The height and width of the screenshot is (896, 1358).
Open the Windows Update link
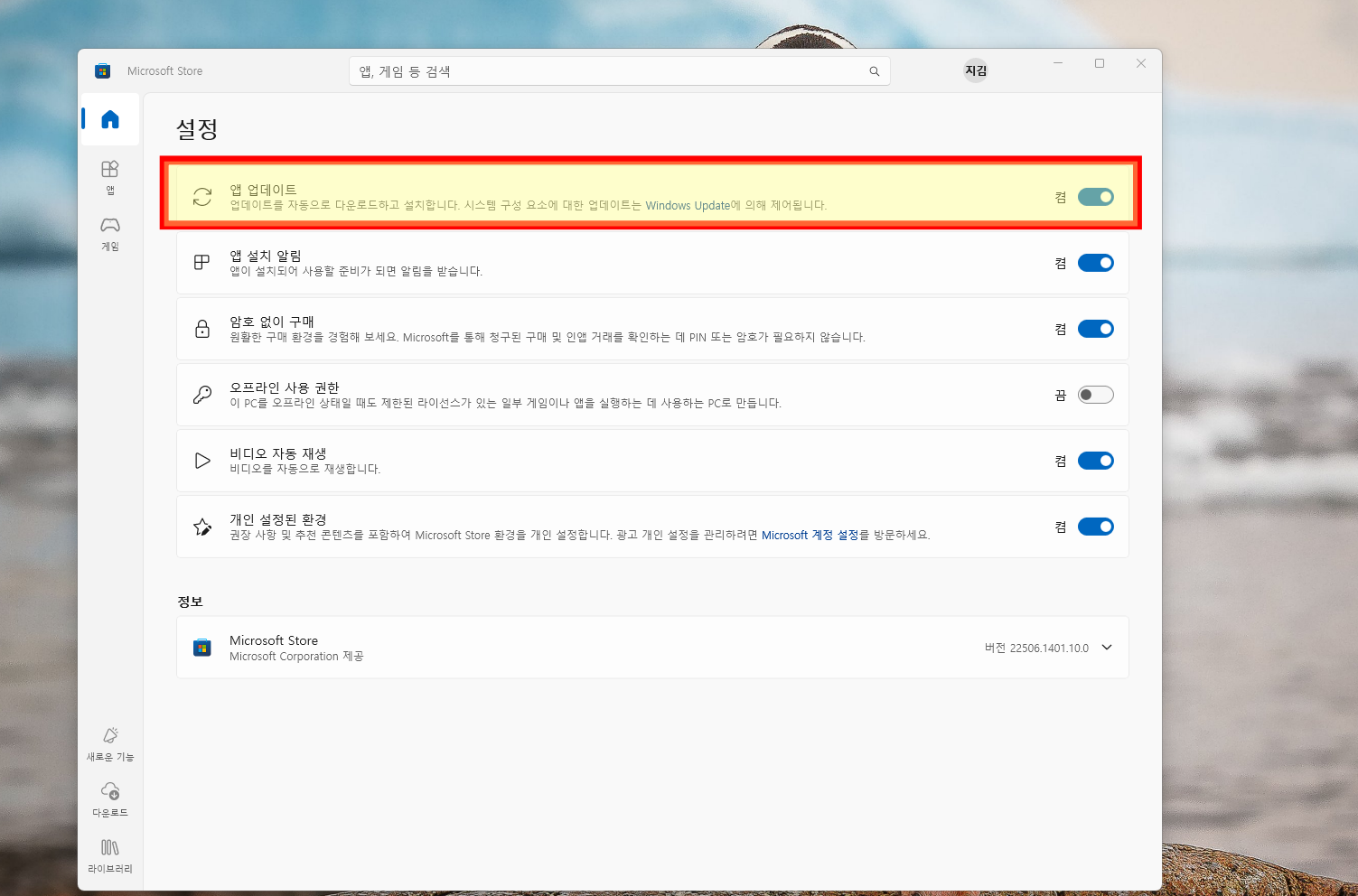tap(688, 206)
